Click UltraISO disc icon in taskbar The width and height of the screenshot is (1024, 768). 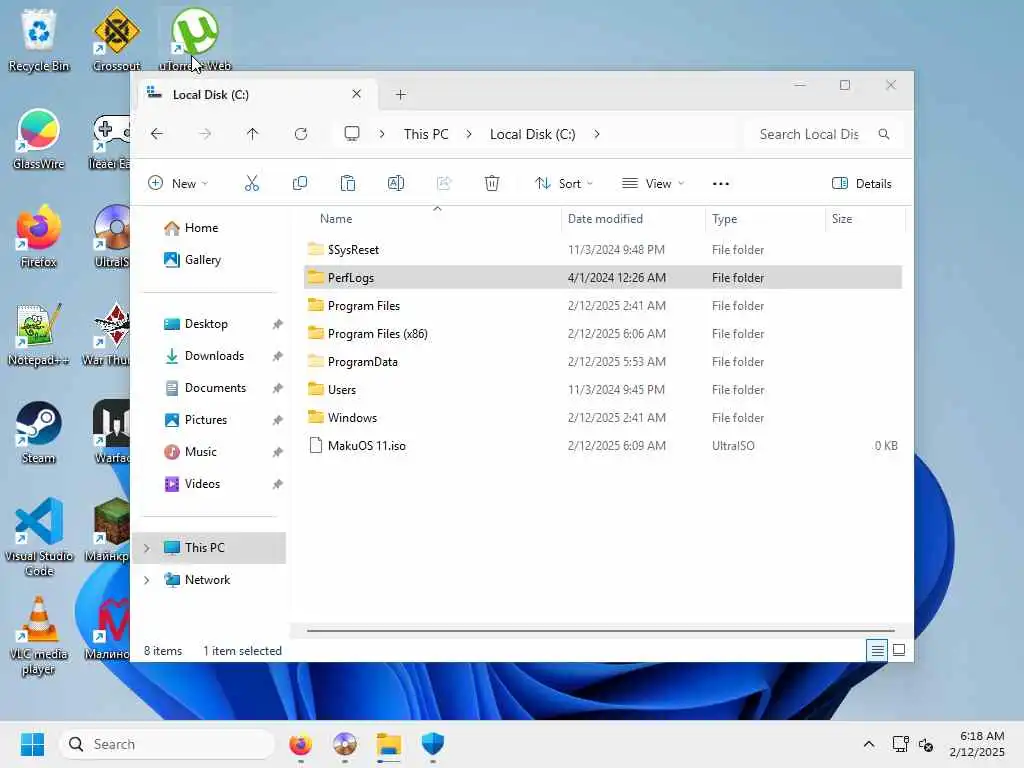(x=345, y=744)
